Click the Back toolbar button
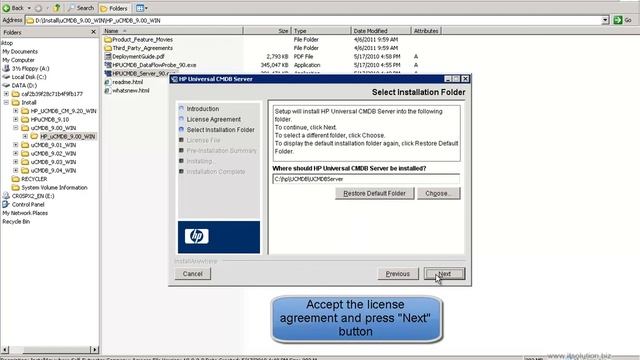Image resolution: width=640 pixels, height=360 pixels. [x=13, y=8]
